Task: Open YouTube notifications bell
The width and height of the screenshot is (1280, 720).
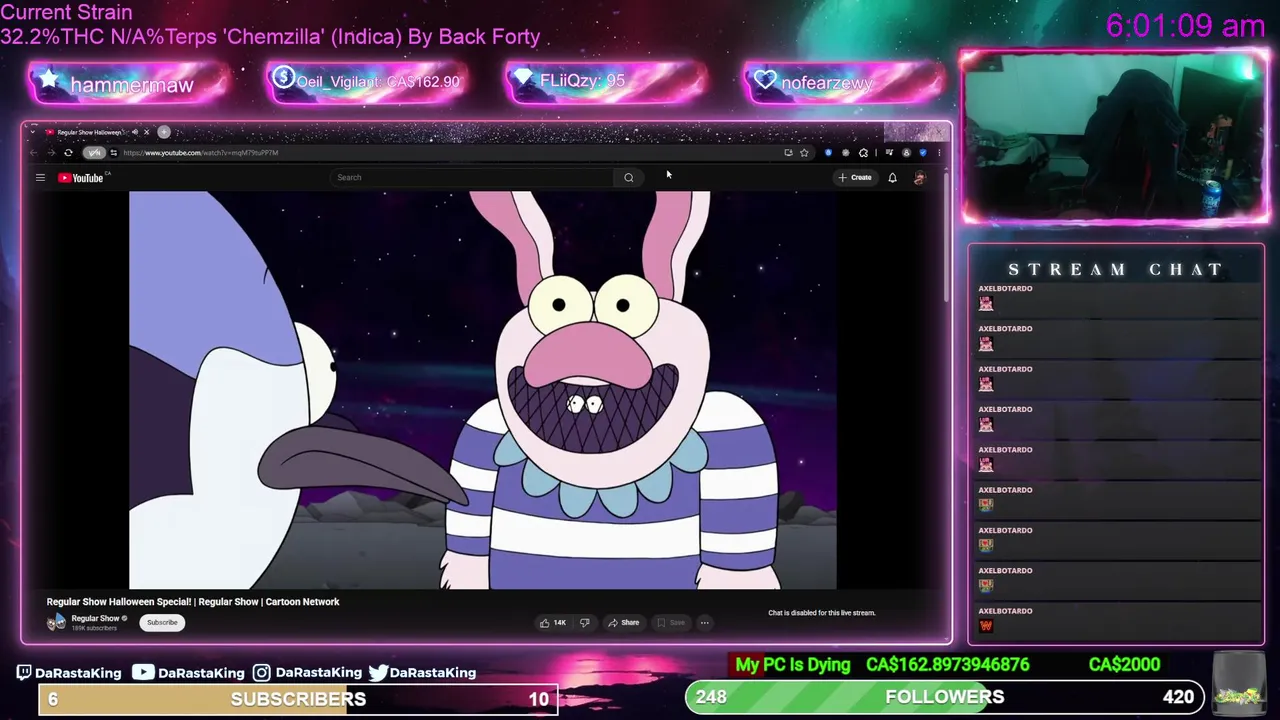Action: tap(892, 178)
